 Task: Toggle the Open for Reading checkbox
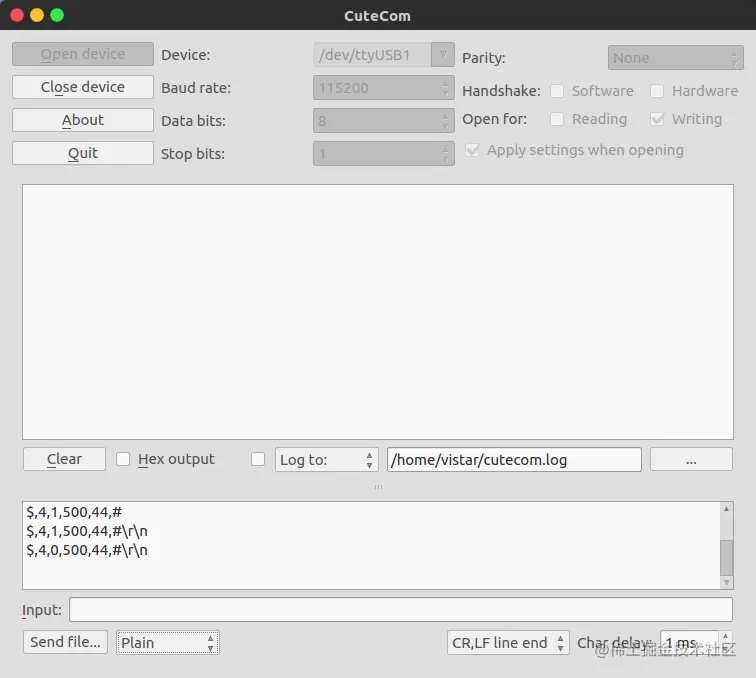557,119
